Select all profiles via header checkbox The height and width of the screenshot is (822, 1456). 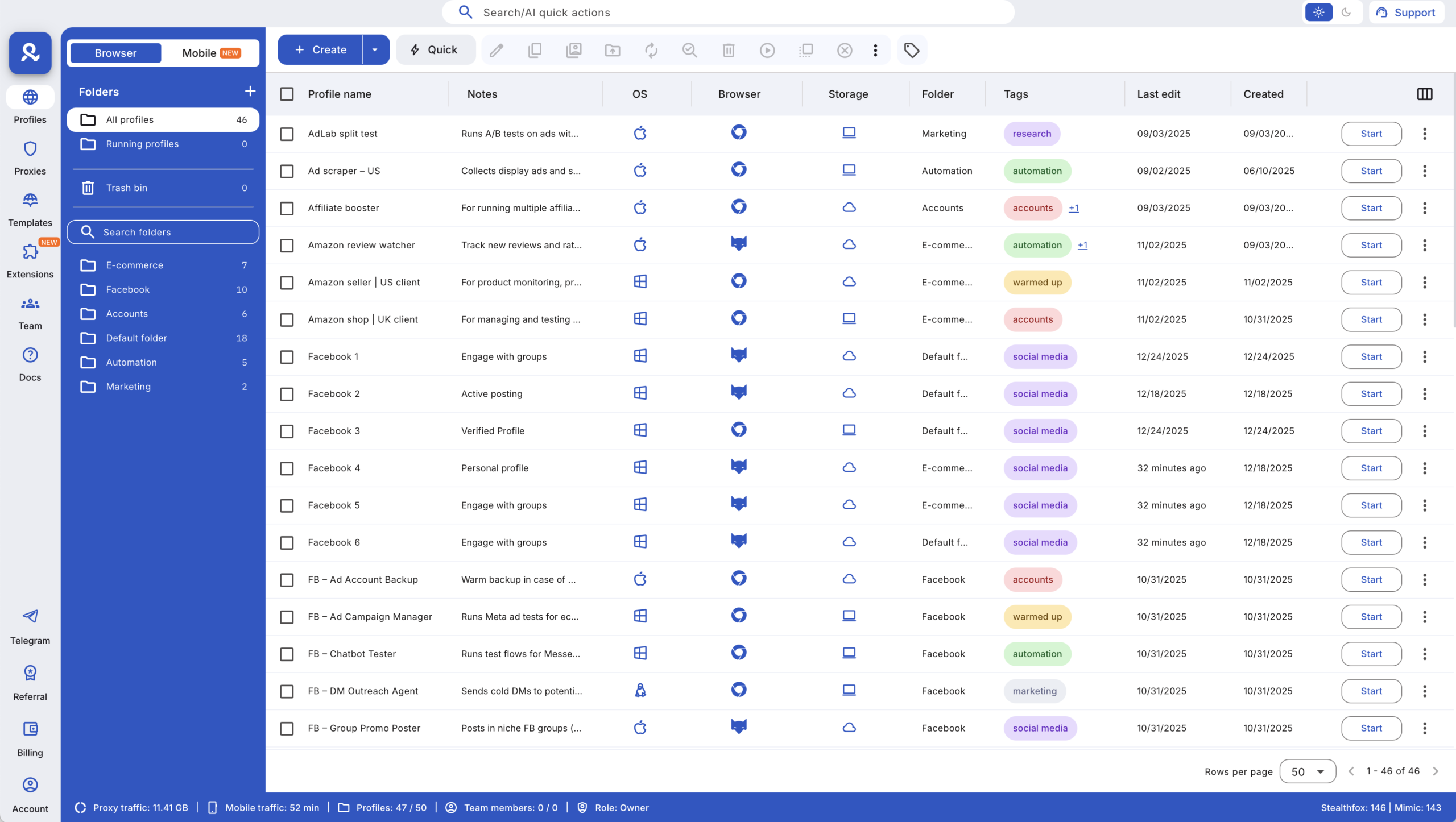[287, 94]
